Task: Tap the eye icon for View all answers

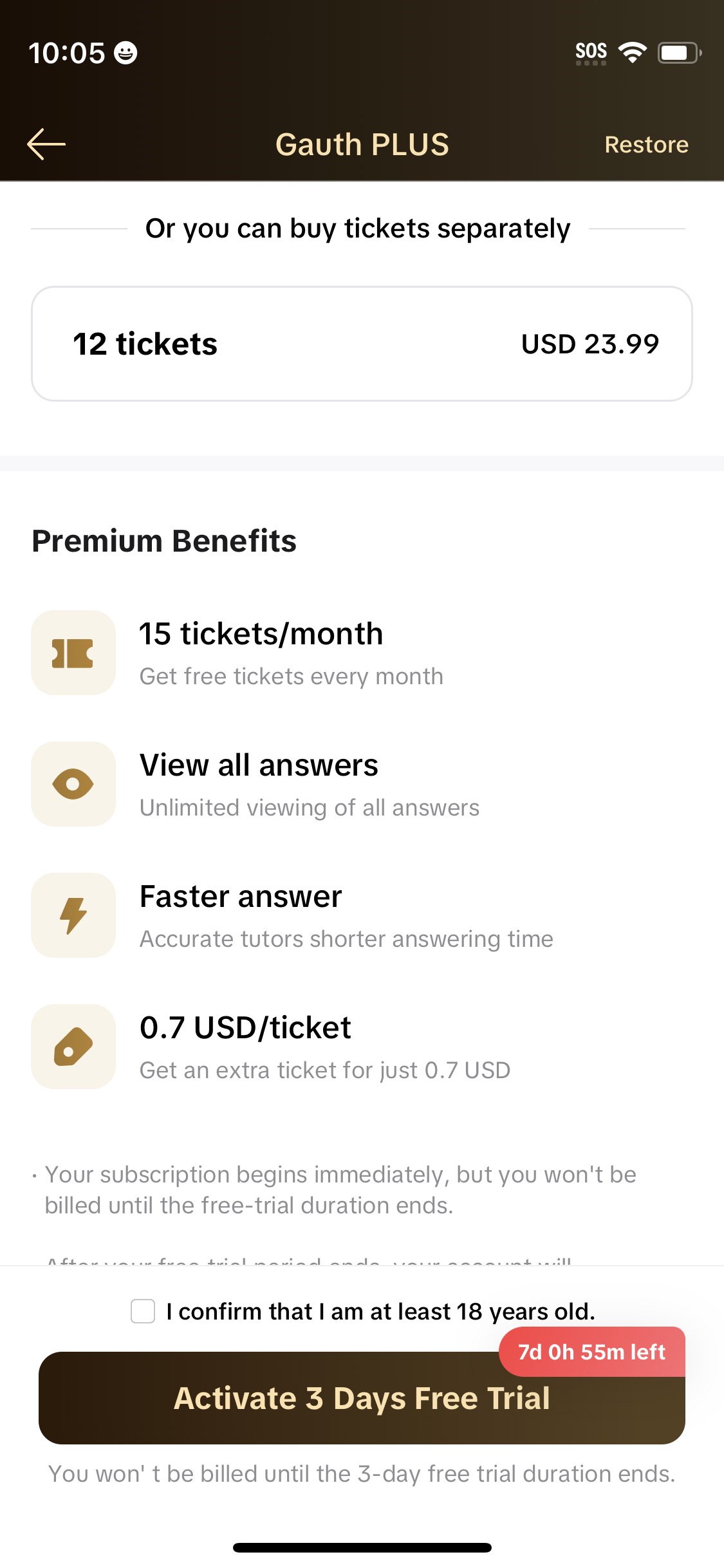Action: tap(73, 784)
